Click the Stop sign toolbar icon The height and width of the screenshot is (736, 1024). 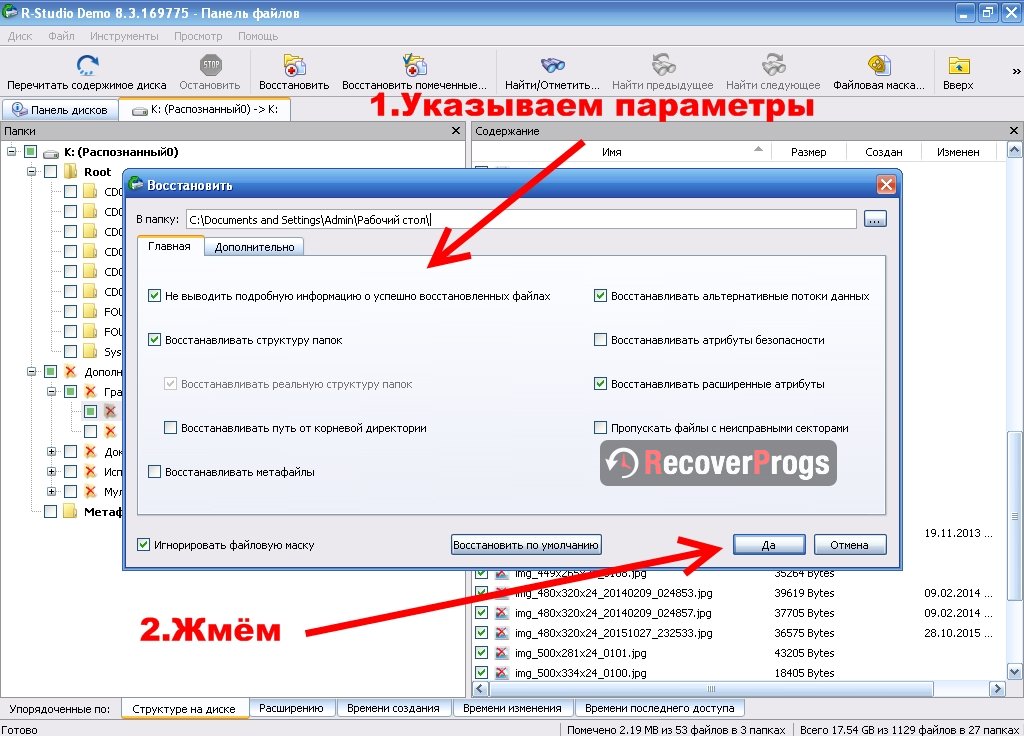click(x=210, y=65)
